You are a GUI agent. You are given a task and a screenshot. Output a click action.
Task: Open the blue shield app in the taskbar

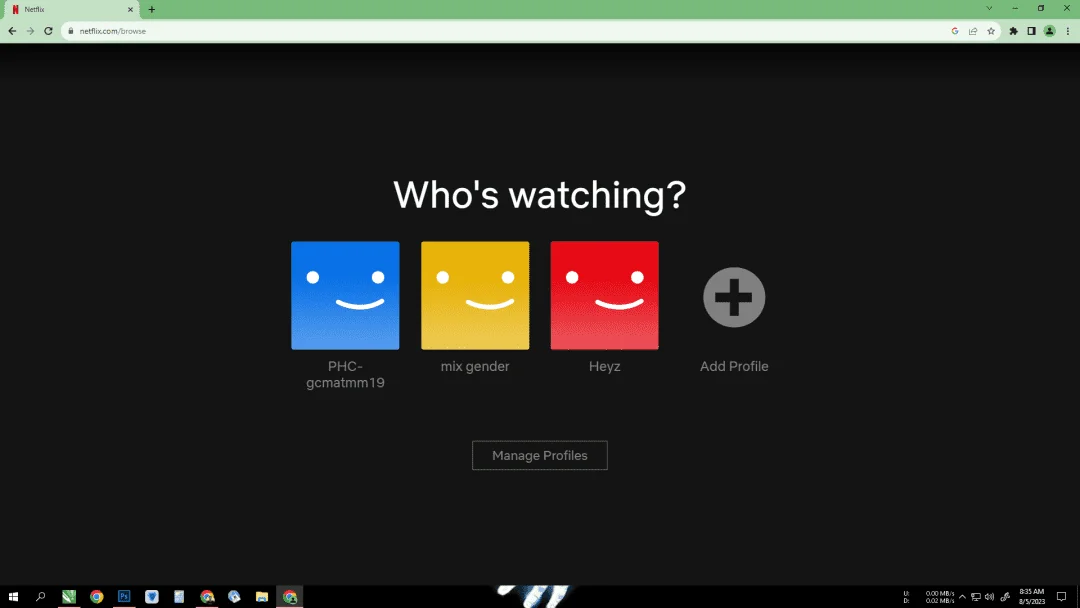click(152, 596)
